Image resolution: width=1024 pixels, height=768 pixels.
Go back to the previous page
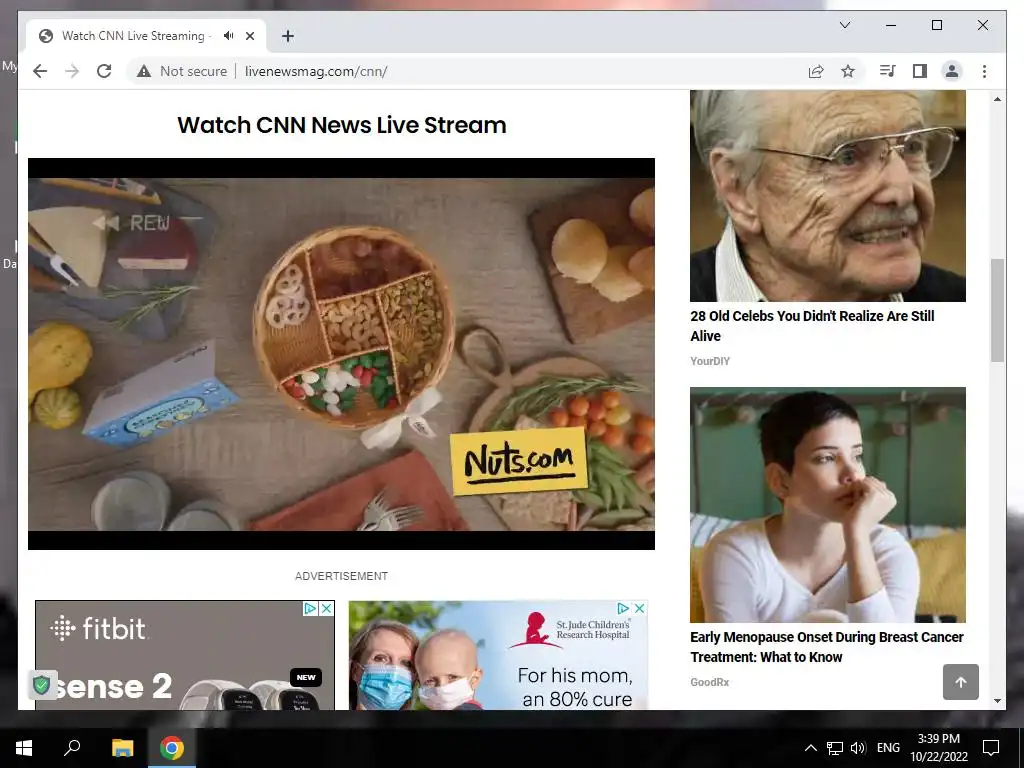pyautogui.click(x=40, y=71)
